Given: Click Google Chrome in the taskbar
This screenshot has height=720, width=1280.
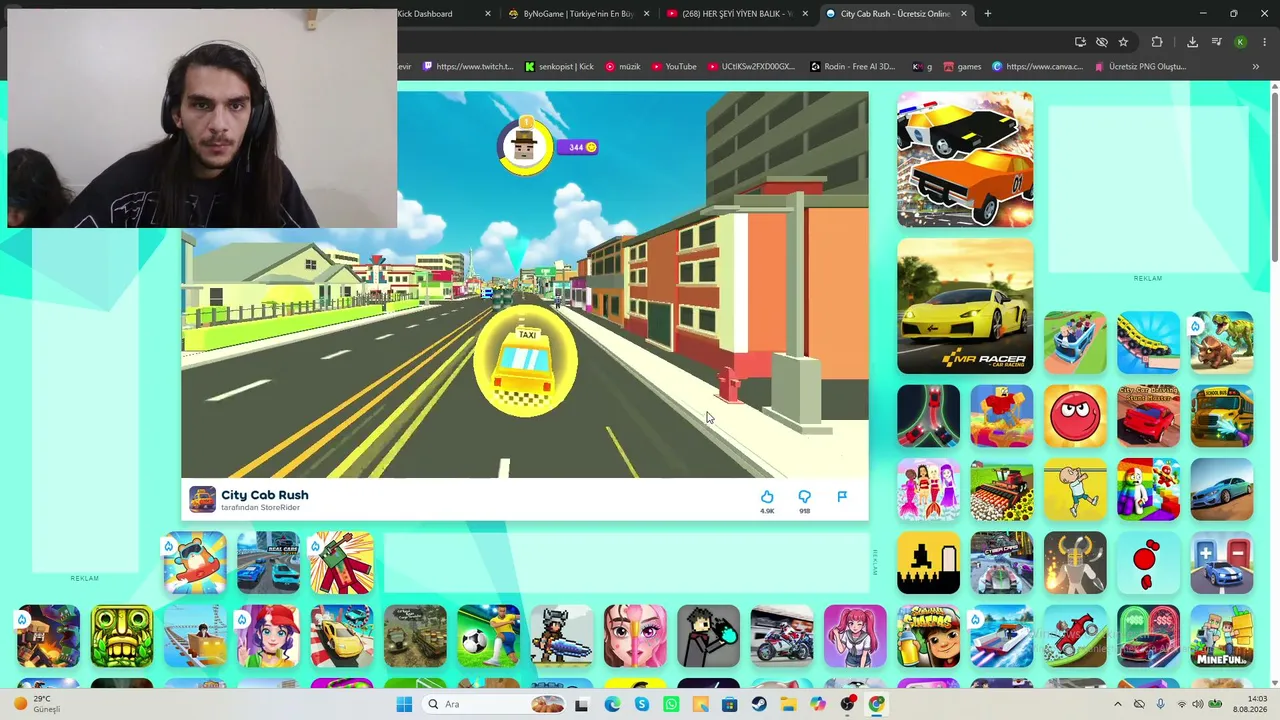Looking at the screenshot, I should tap(876, 704).
